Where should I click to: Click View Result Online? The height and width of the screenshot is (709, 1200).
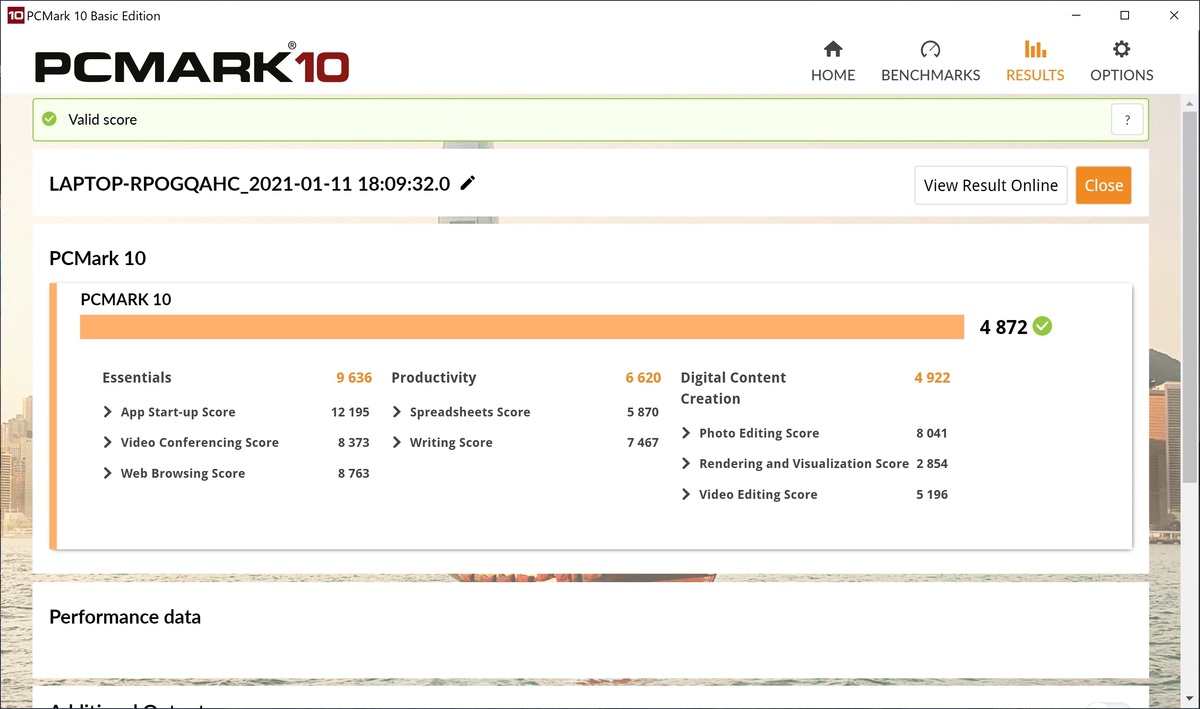point(991,185)
